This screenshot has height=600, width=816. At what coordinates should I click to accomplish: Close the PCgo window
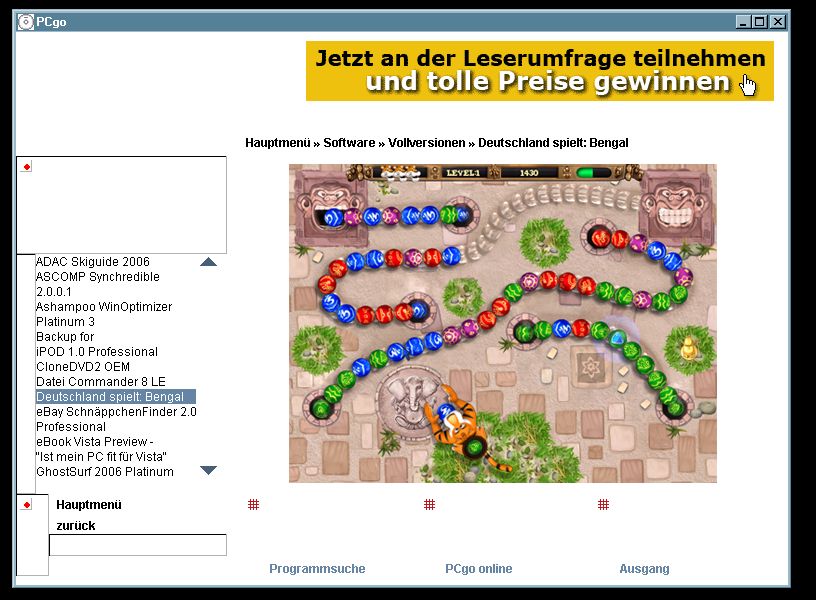coord(778,22)
